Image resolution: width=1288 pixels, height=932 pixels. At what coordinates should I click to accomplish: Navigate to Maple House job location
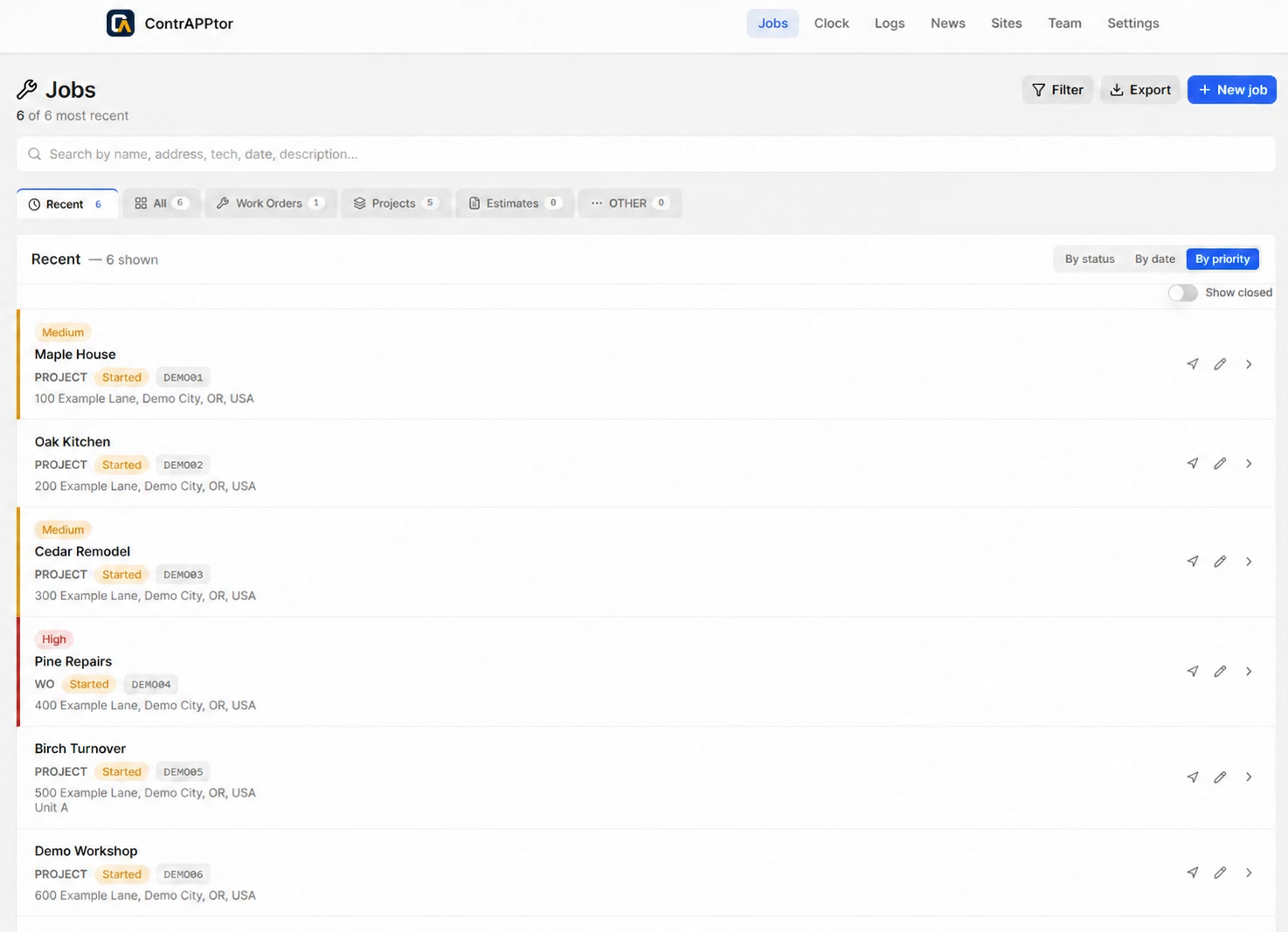tap(1192, 364)
